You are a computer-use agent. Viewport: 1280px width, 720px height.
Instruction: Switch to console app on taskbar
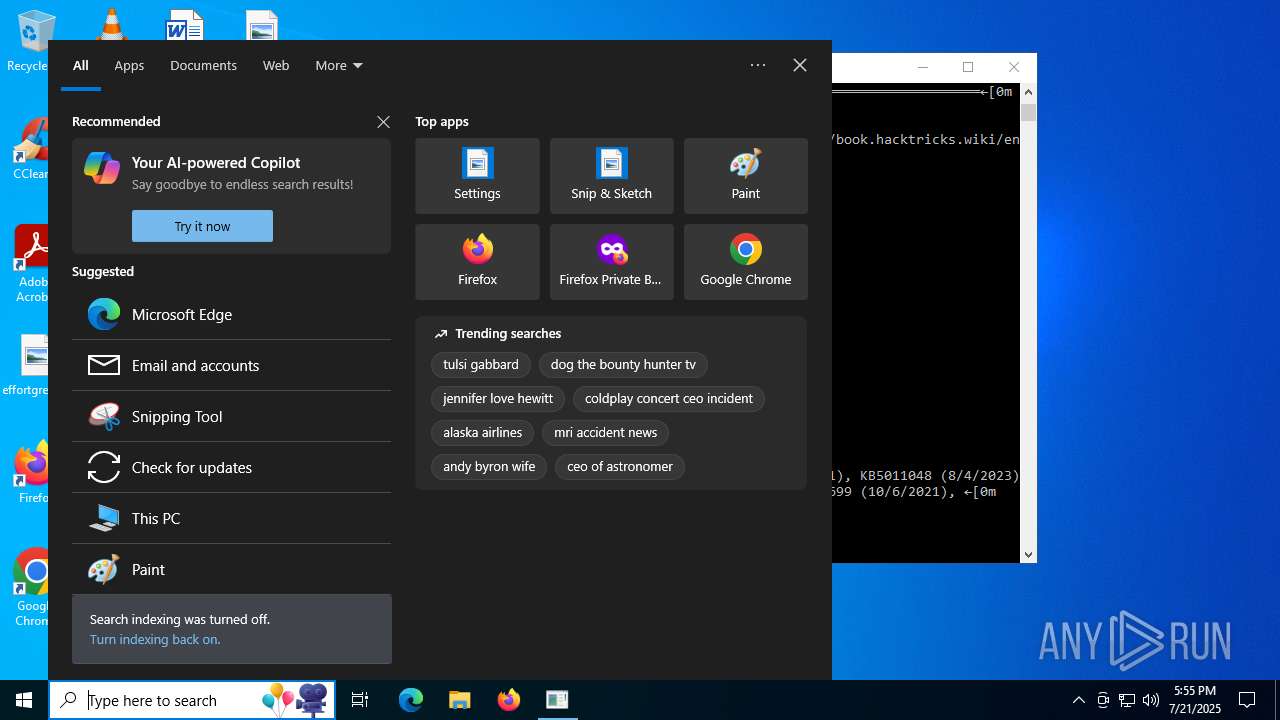point(557,700)
